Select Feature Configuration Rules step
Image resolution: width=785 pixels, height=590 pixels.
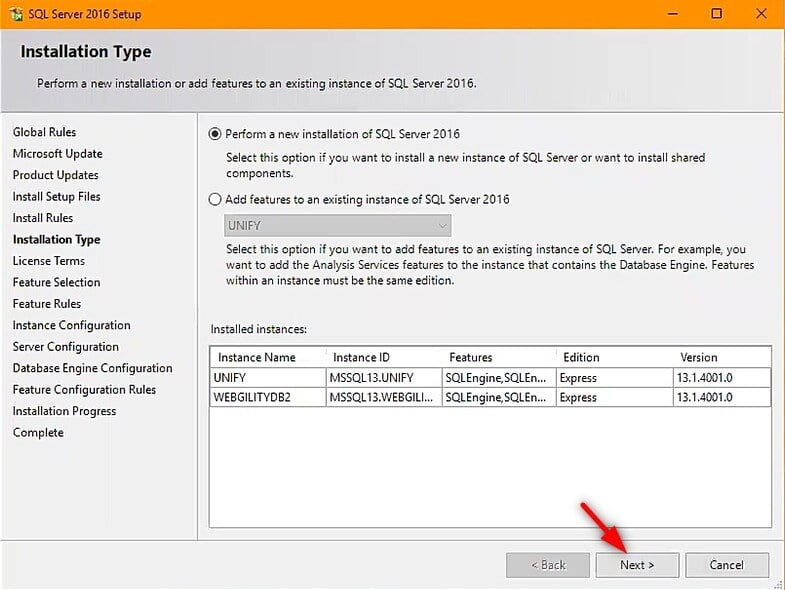[x=84, y=390]
